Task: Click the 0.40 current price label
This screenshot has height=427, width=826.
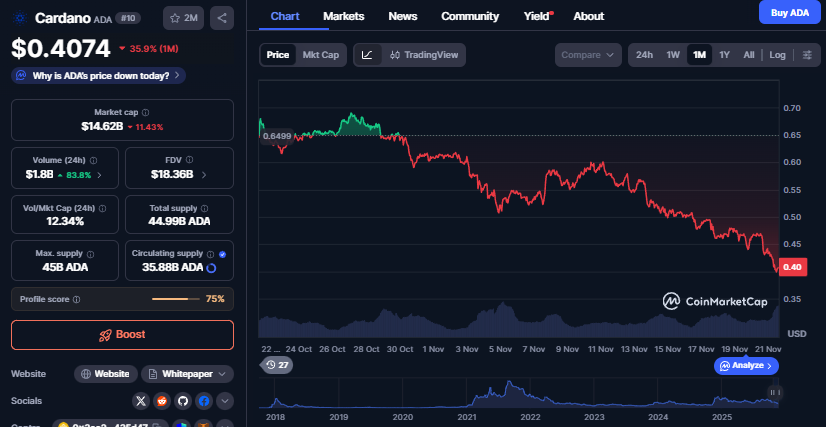Action: coord(792,267)
